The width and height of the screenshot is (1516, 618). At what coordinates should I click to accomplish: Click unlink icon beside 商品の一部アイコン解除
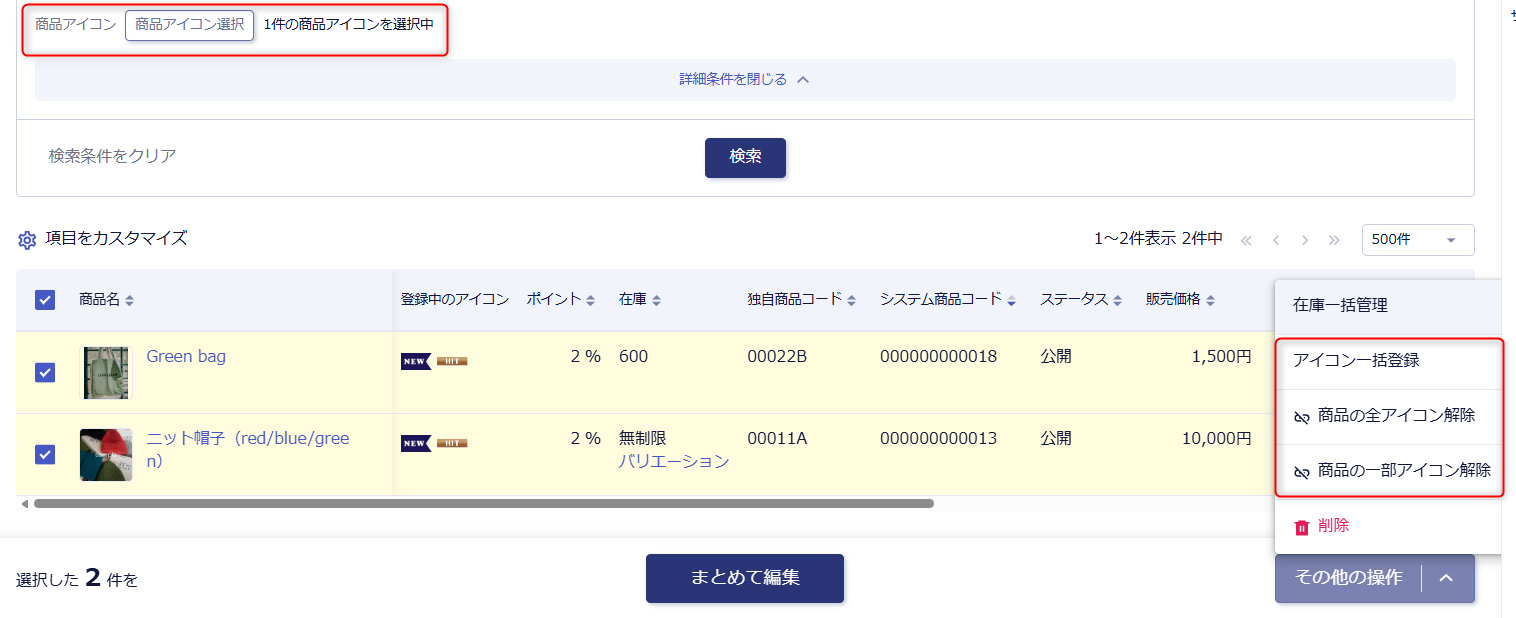coord(1302,472)
